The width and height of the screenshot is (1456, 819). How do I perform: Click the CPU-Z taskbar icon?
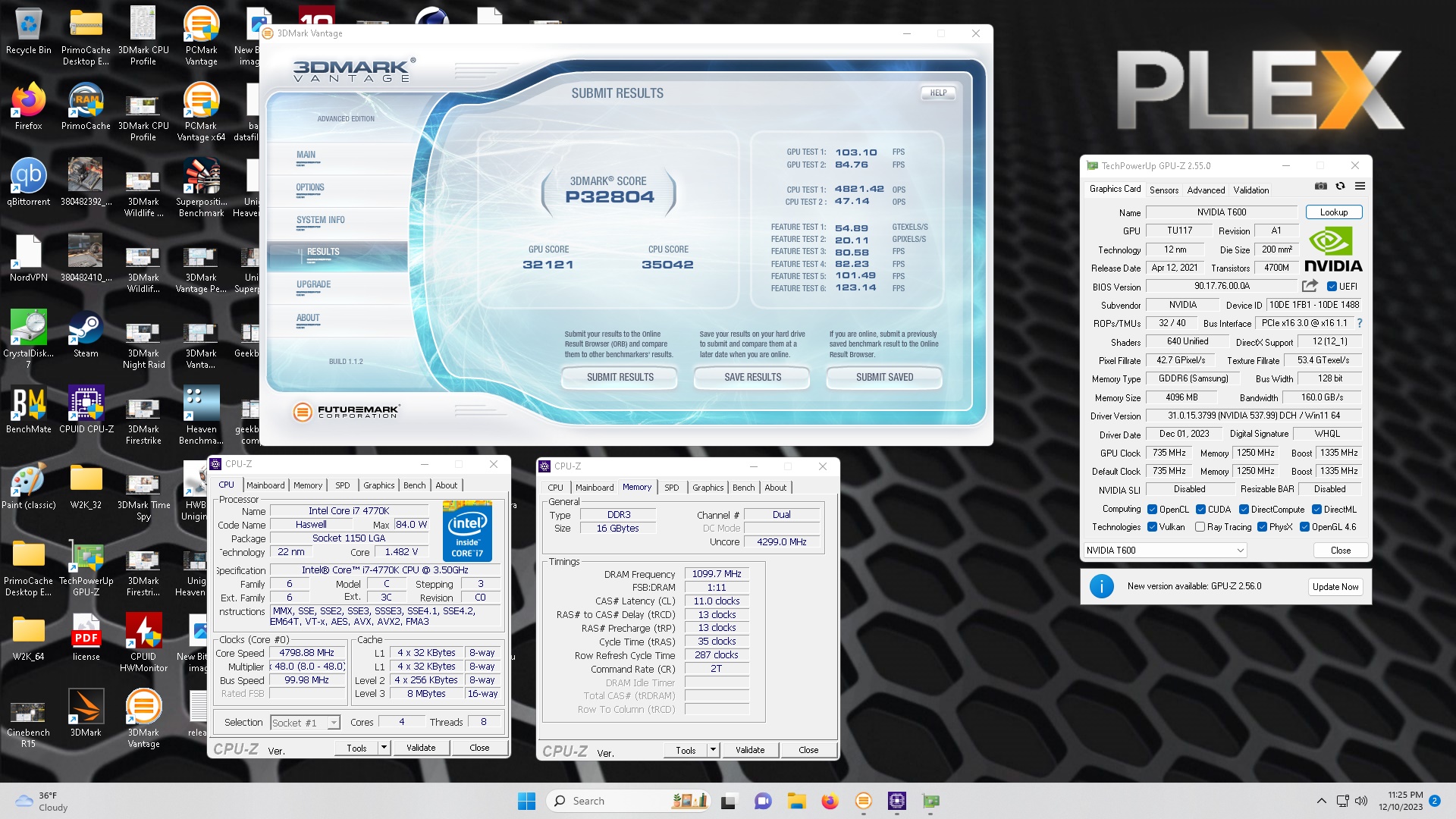[x=897, y=801]
